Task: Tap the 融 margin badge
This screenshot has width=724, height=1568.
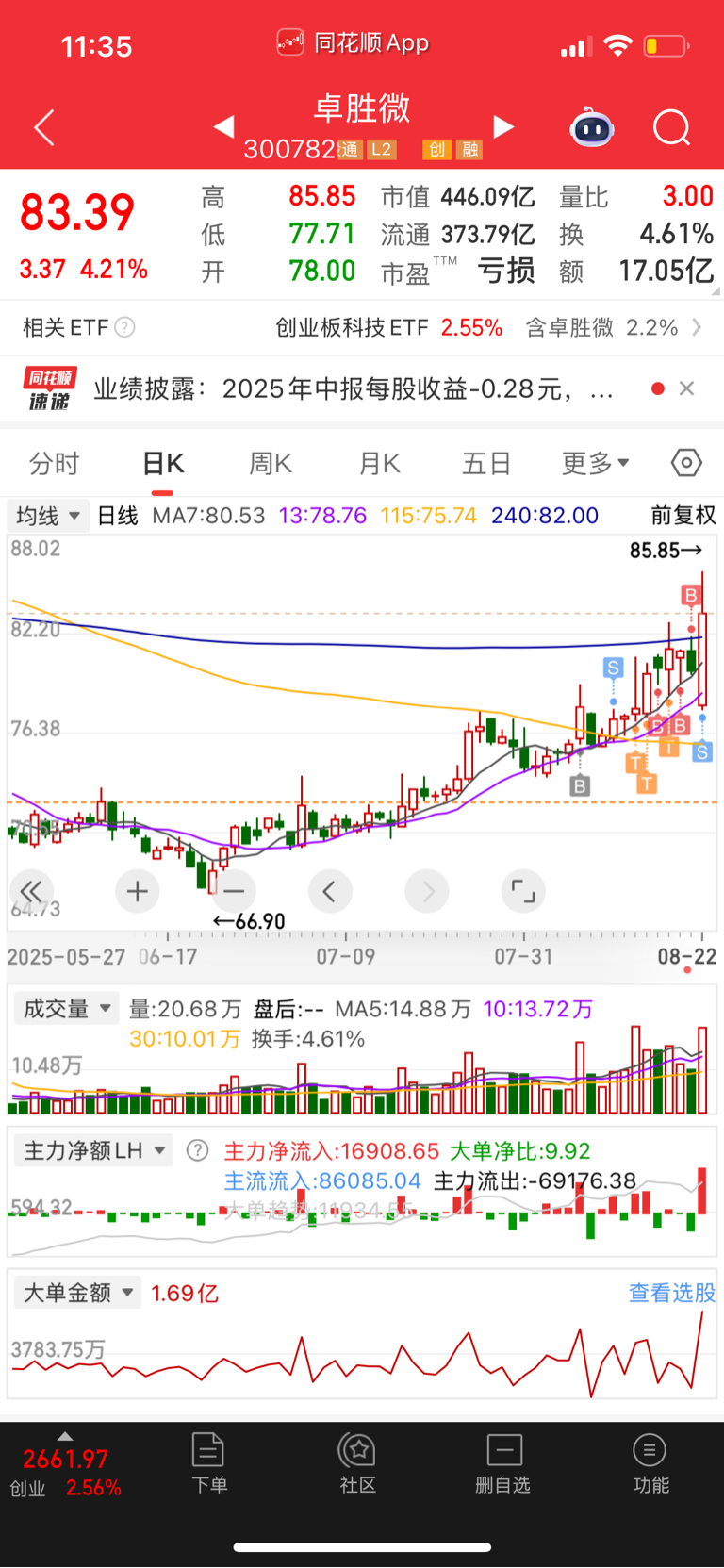Action: (x=469, y=149)
